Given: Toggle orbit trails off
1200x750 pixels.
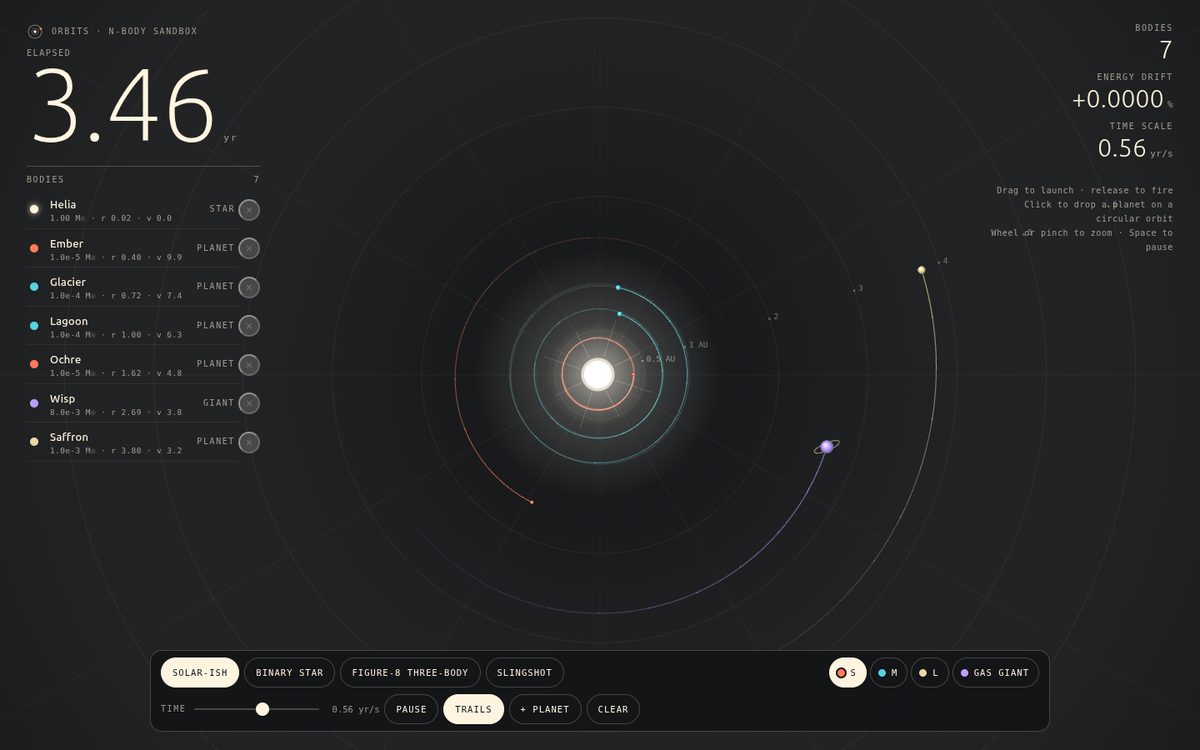Looking at the screenshot, I should (473, 709).
